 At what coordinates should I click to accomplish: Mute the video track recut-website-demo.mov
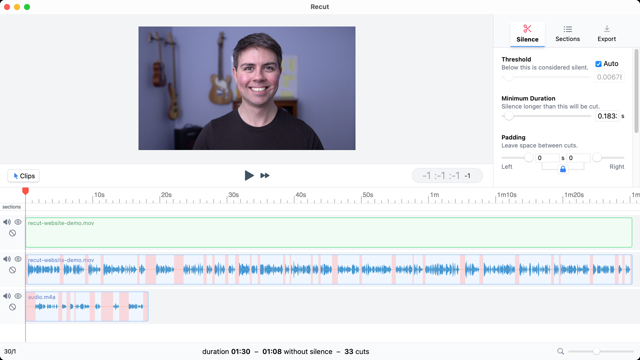pos(7,222)
